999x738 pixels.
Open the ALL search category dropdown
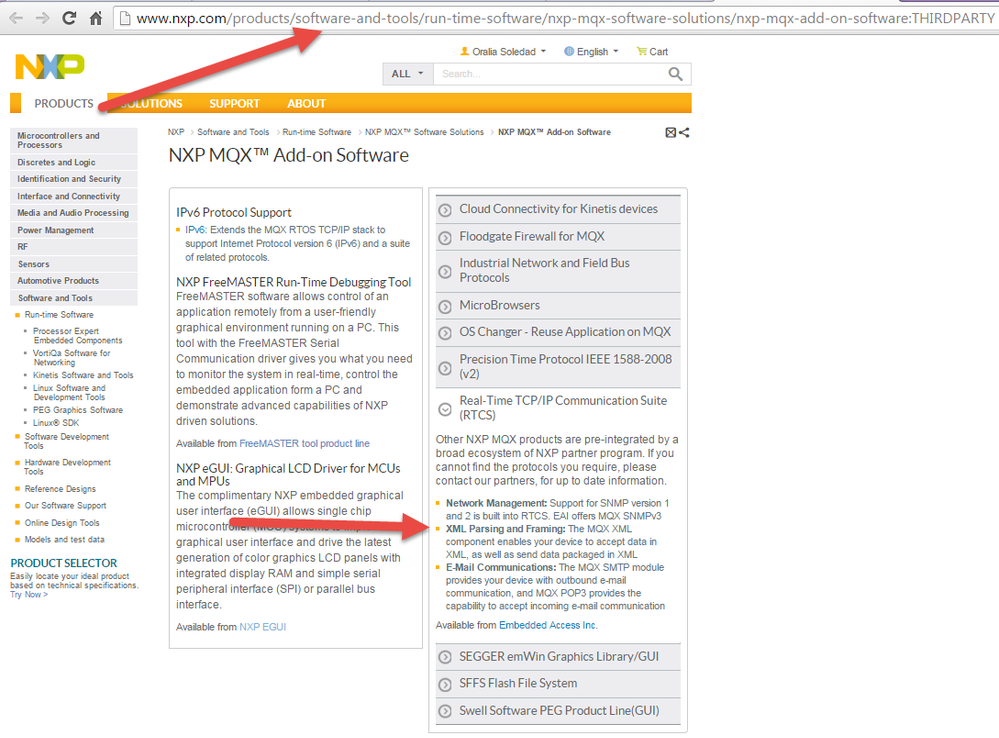[x=408, y=74]
